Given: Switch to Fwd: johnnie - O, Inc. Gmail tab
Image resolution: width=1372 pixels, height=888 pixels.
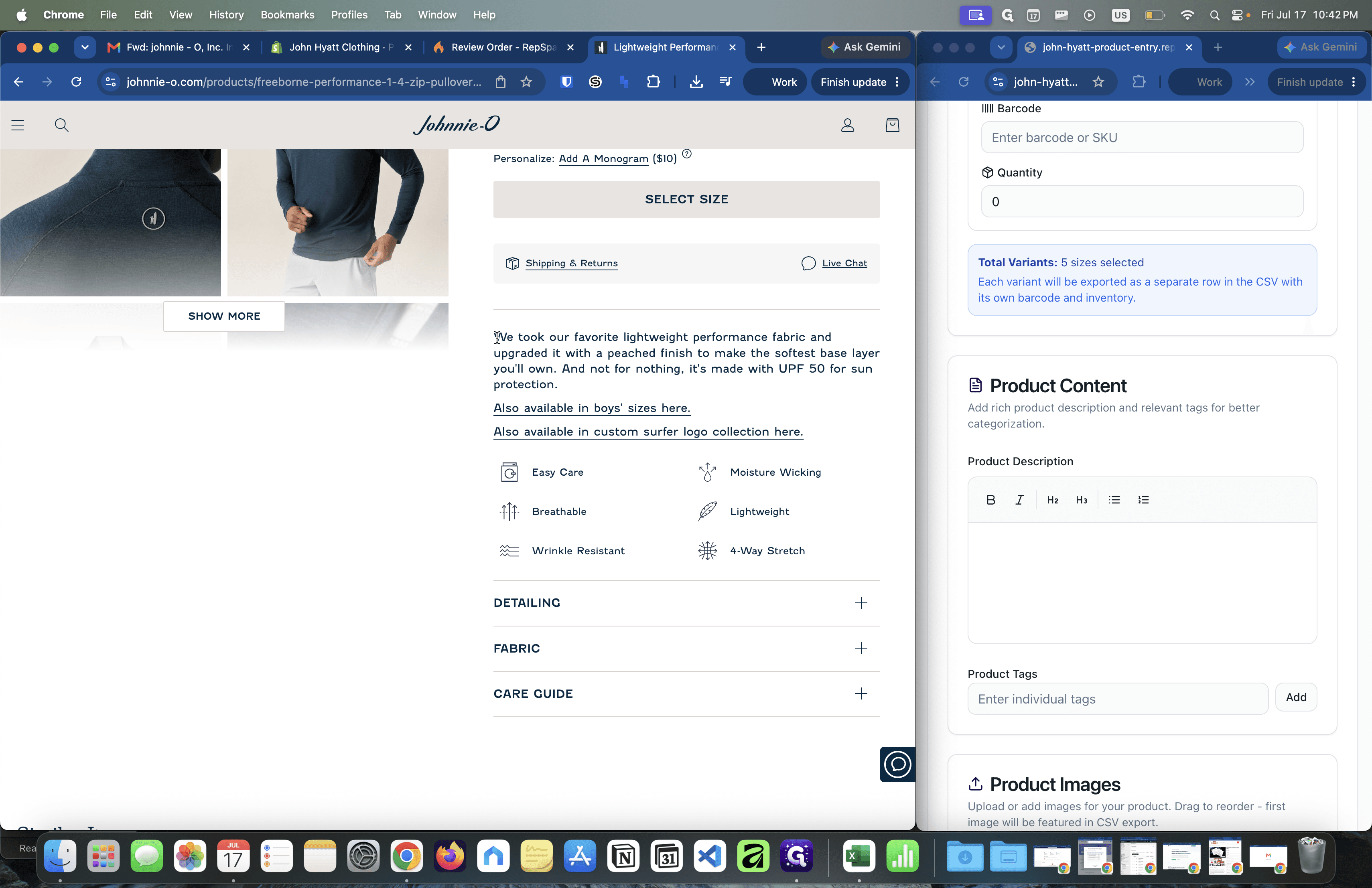Looking at the screenshot, I should point(179,47).
